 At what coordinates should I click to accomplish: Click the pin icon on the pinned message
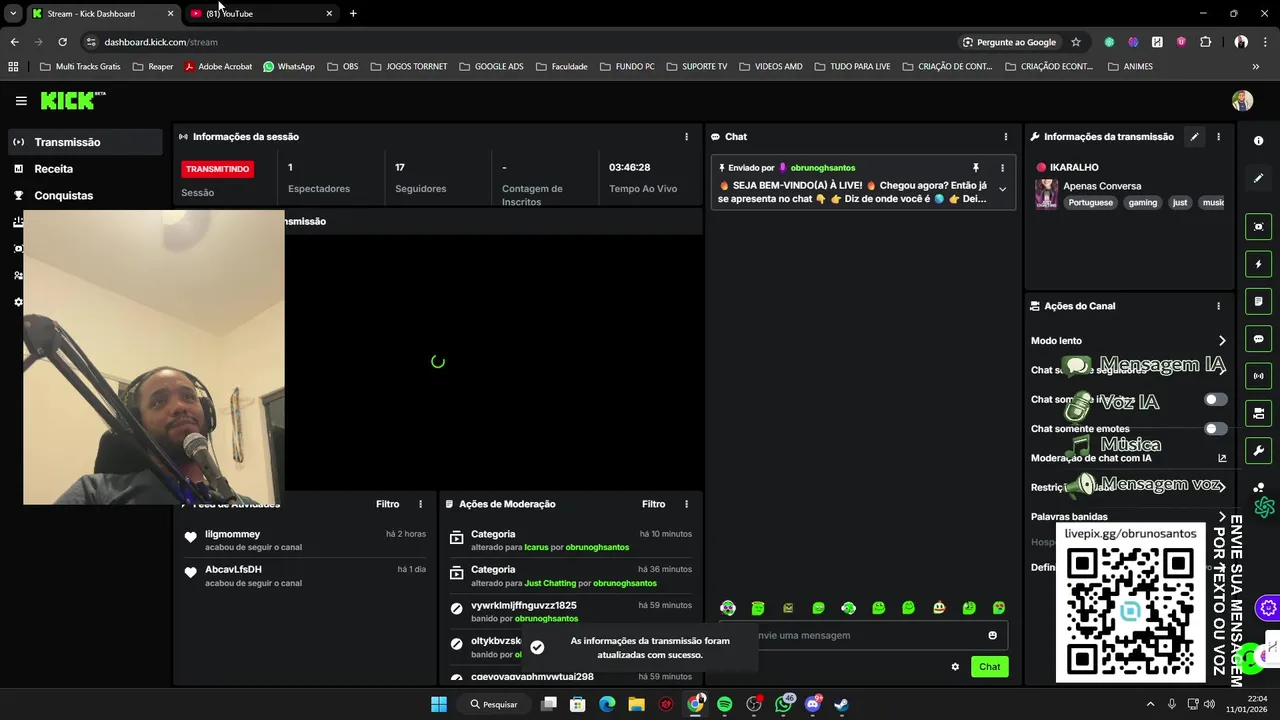pos(976,168)
